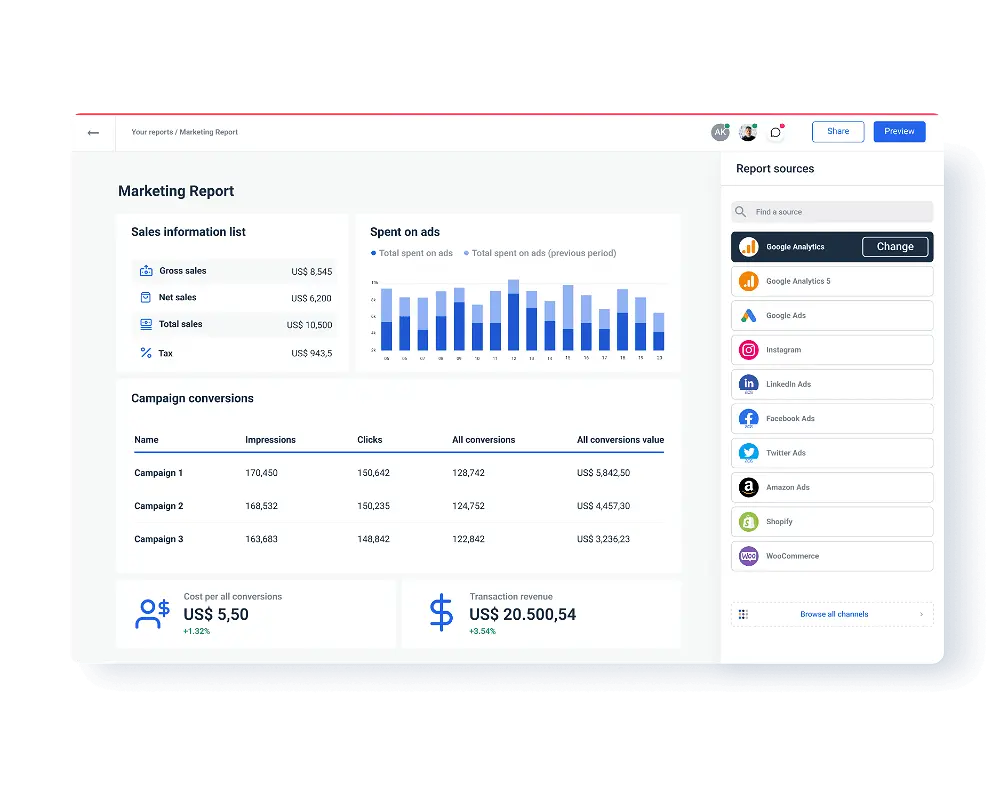Click the US$ 20.500,54 revenue figure
992x792 pixels.
pyautogui.click(x=523, y=614)
